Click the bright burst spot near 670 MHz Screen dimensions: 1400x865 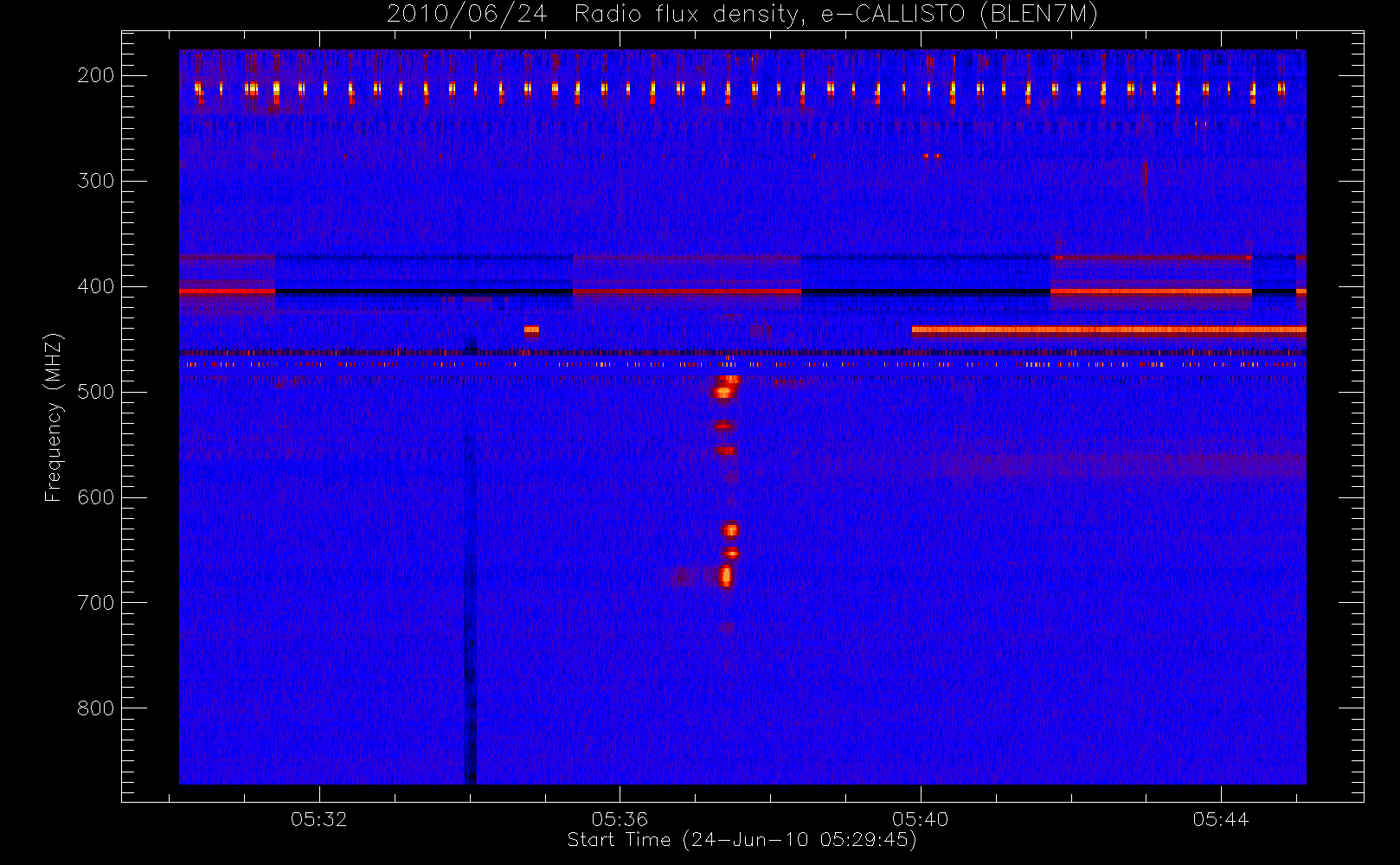click(726, 575)
